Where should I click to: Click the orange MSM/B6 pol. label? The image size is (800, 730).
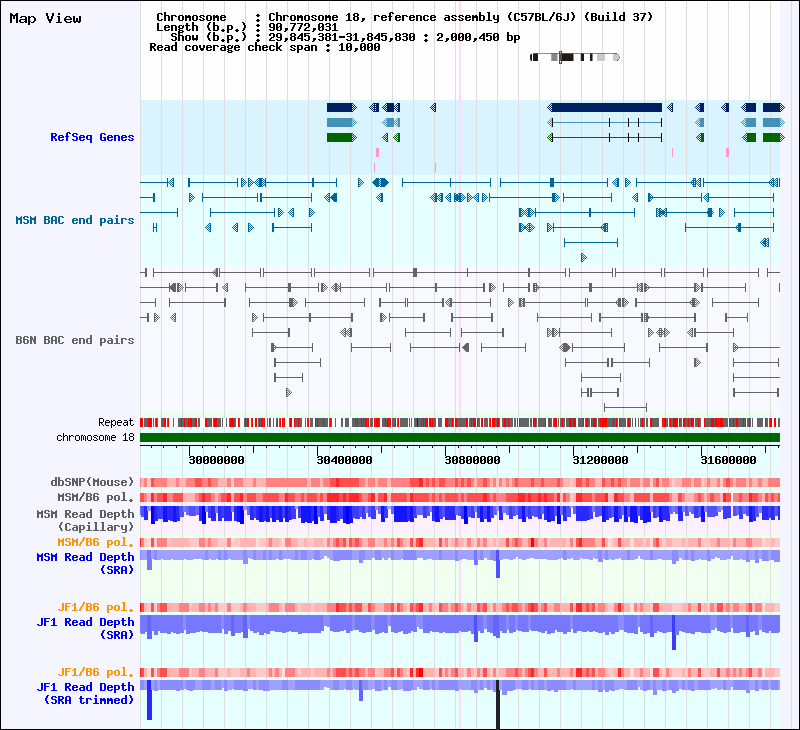pos(95,542)
